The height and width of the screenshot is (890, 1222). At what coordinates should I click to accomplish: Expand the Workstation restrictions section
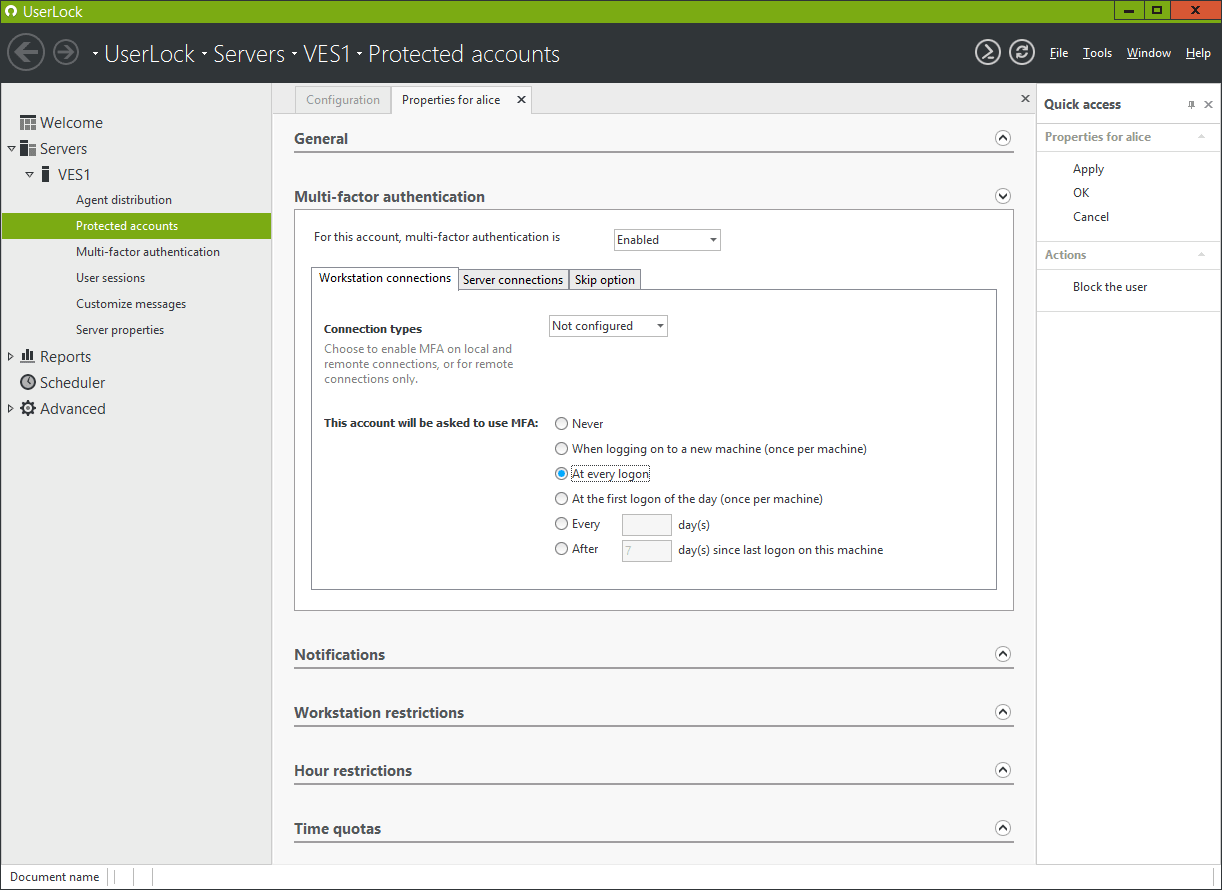[x=1003, y=712]
